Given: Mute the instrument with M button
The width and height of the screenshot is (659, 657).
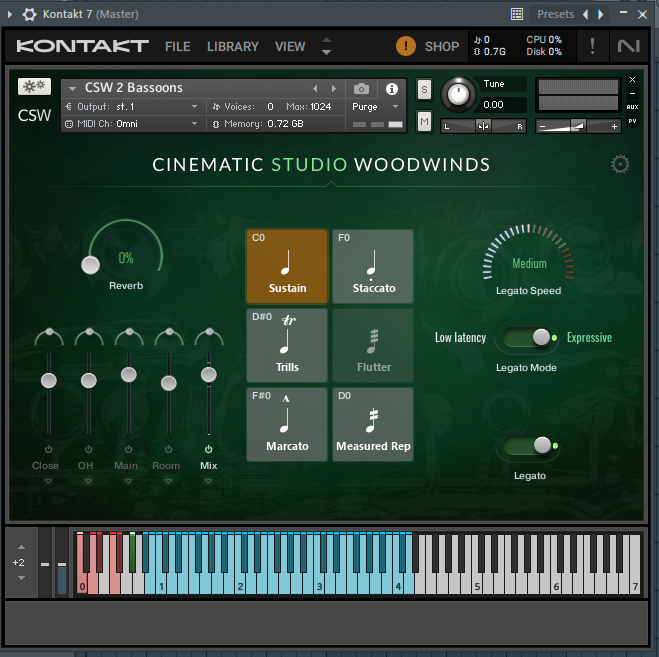Looking at the screenshot, I should pos(424,122).
